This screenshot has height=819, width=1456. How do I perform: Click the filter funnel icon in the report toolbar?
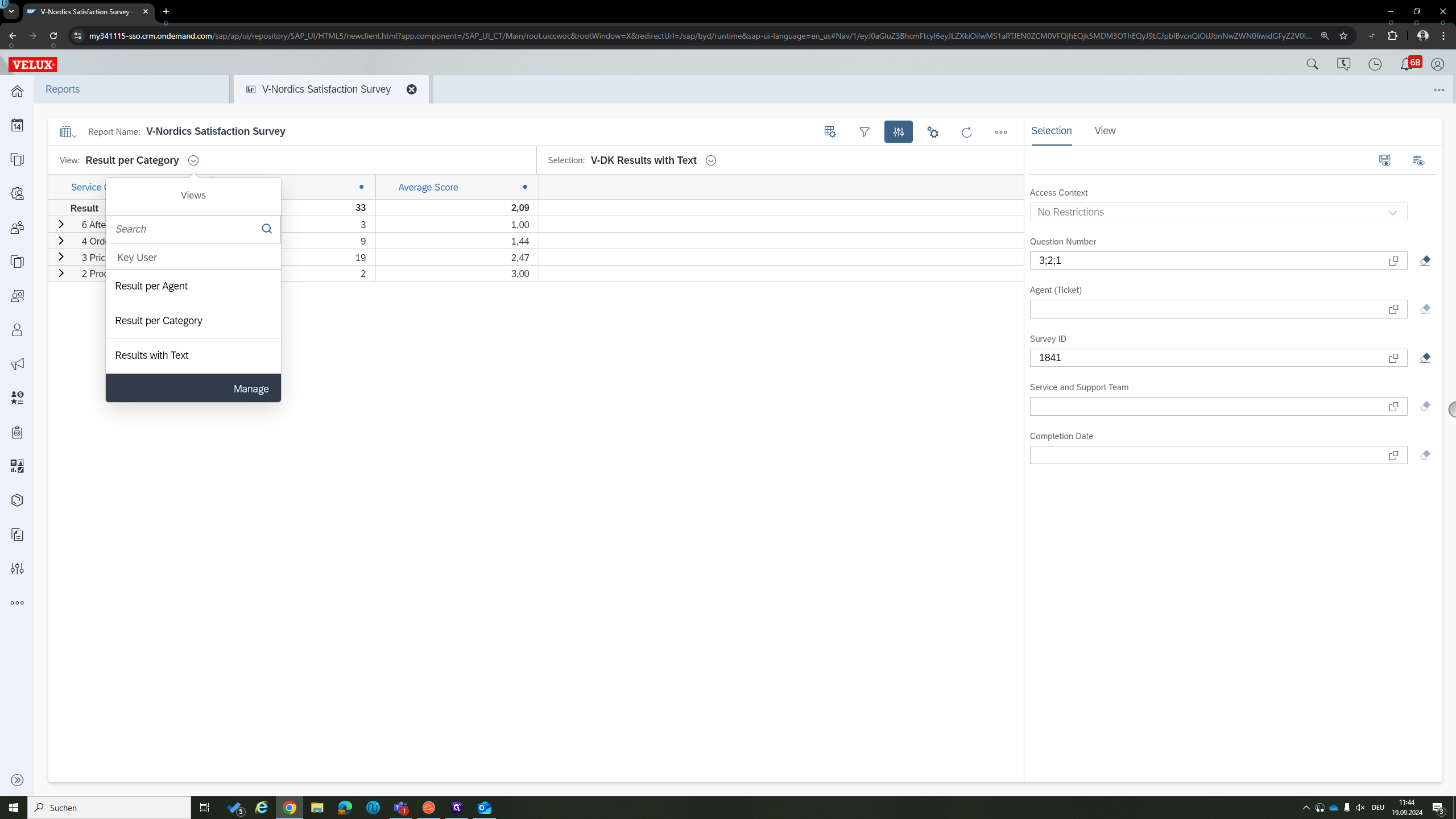coord(864,132)
